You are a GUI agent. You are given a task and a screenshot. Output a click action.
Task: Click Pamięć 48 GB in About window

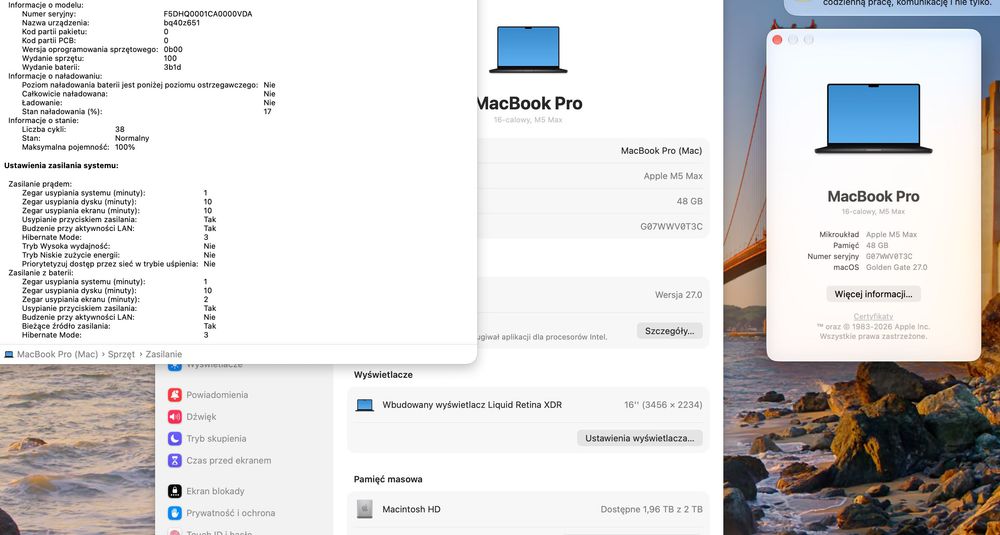(x=877, y=246)
